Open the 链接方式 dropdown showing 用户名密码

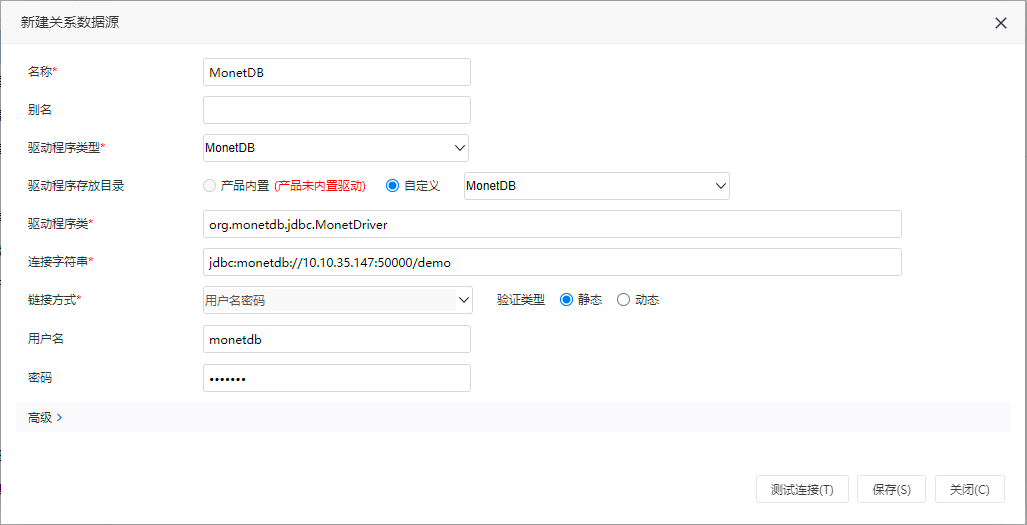[x=337, y=300]
